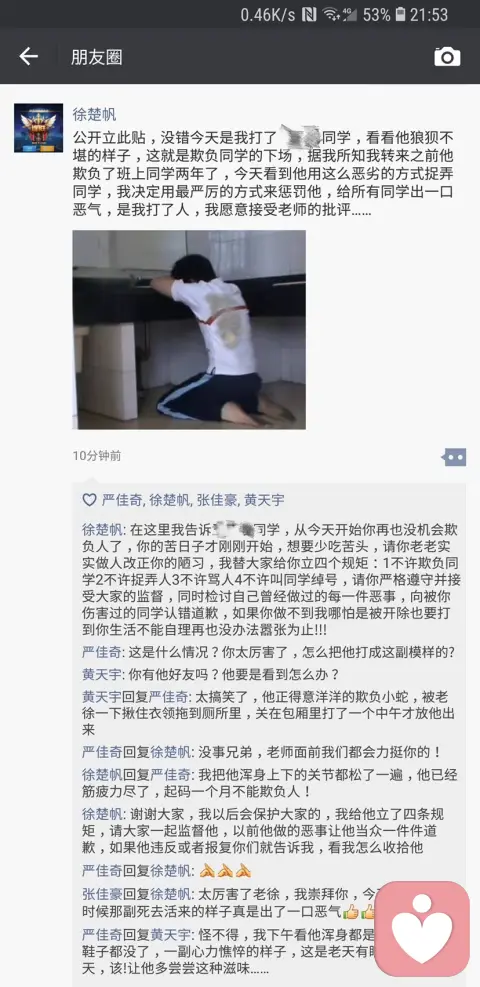Tap 张佳豪 in the likes list

(216, 500)
